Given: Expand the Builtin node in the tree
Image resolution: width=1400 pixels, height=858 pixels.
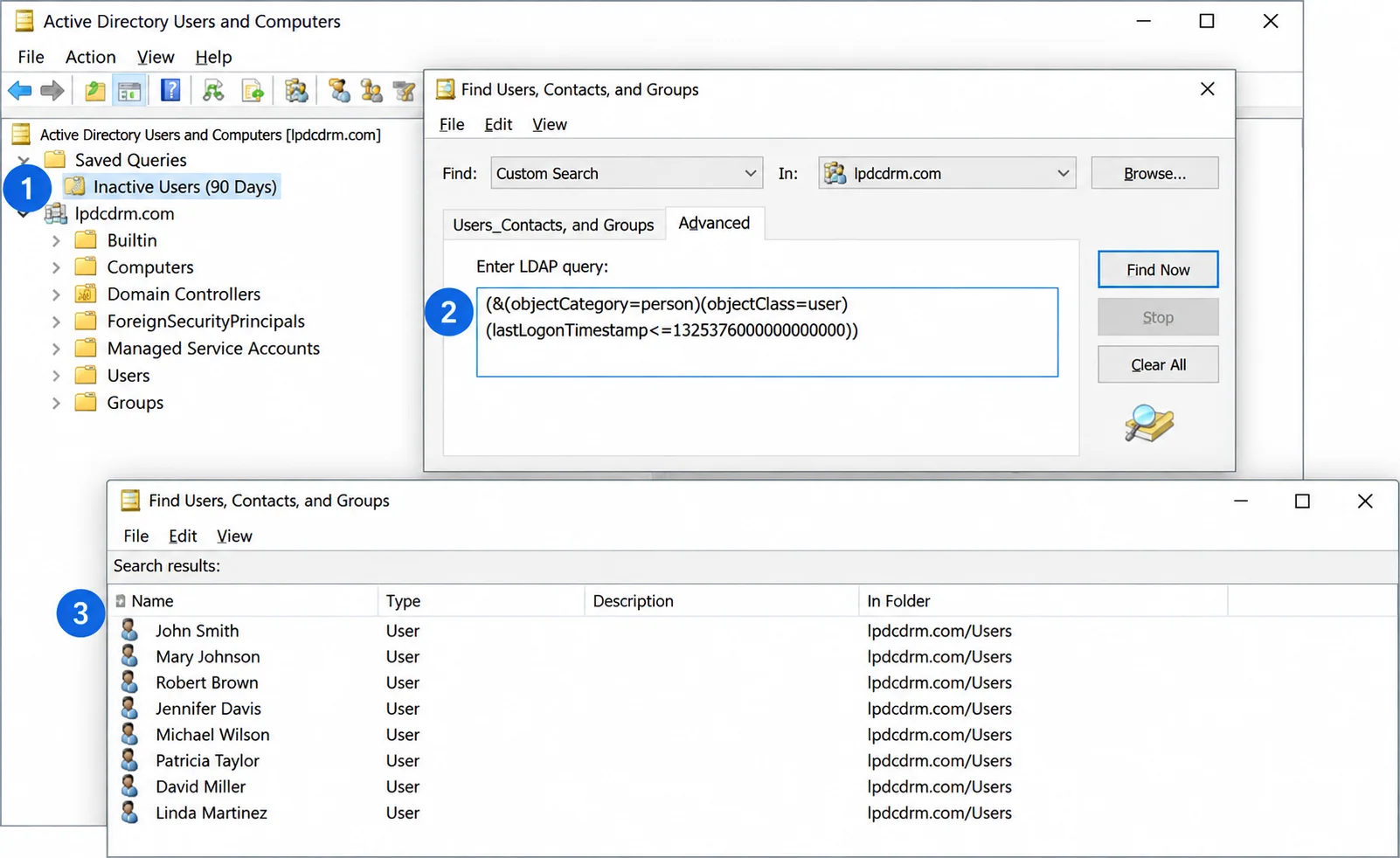Looking at the screenshot, I should click(56, 240).
